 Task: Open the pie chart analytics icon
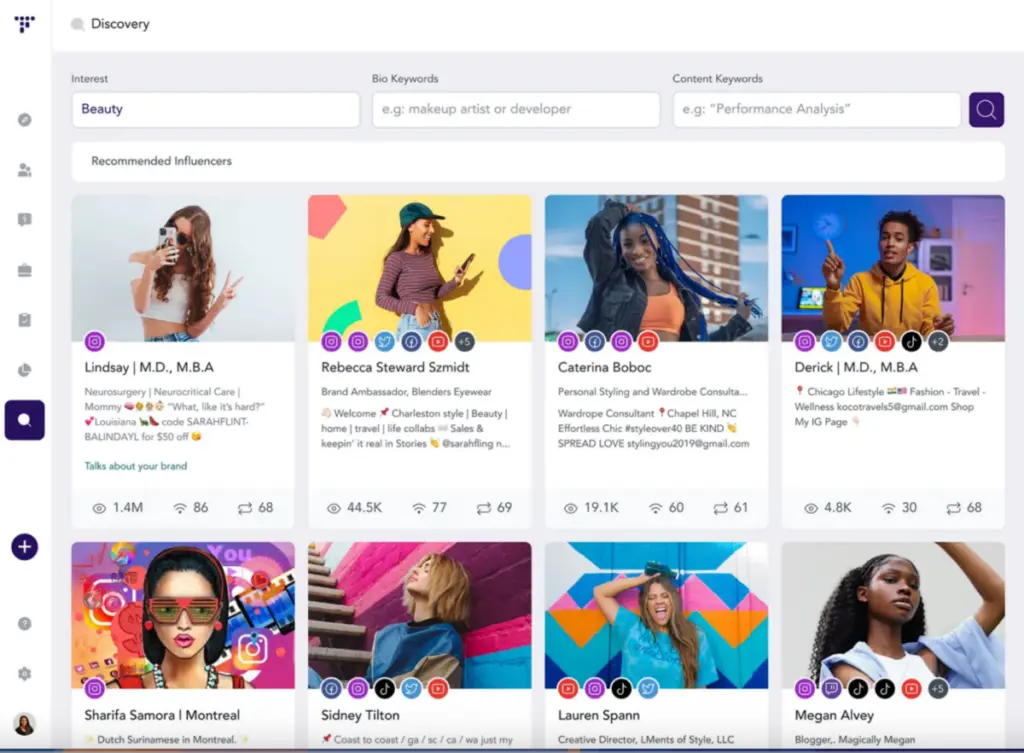click(x=25, y=370)
